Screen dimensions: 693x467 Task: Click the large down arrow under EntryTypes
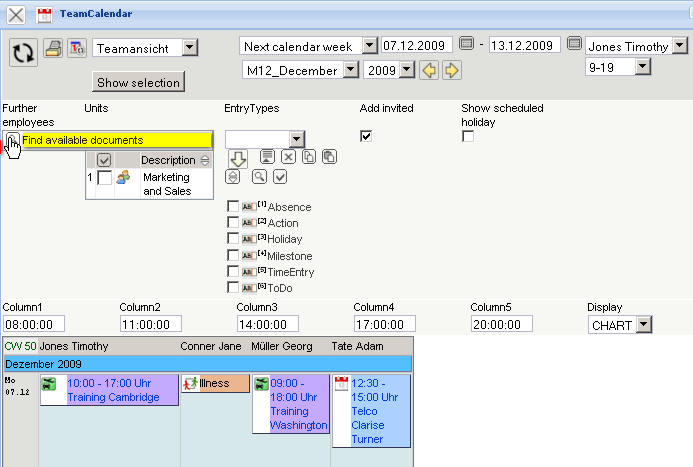click(237, 158)
